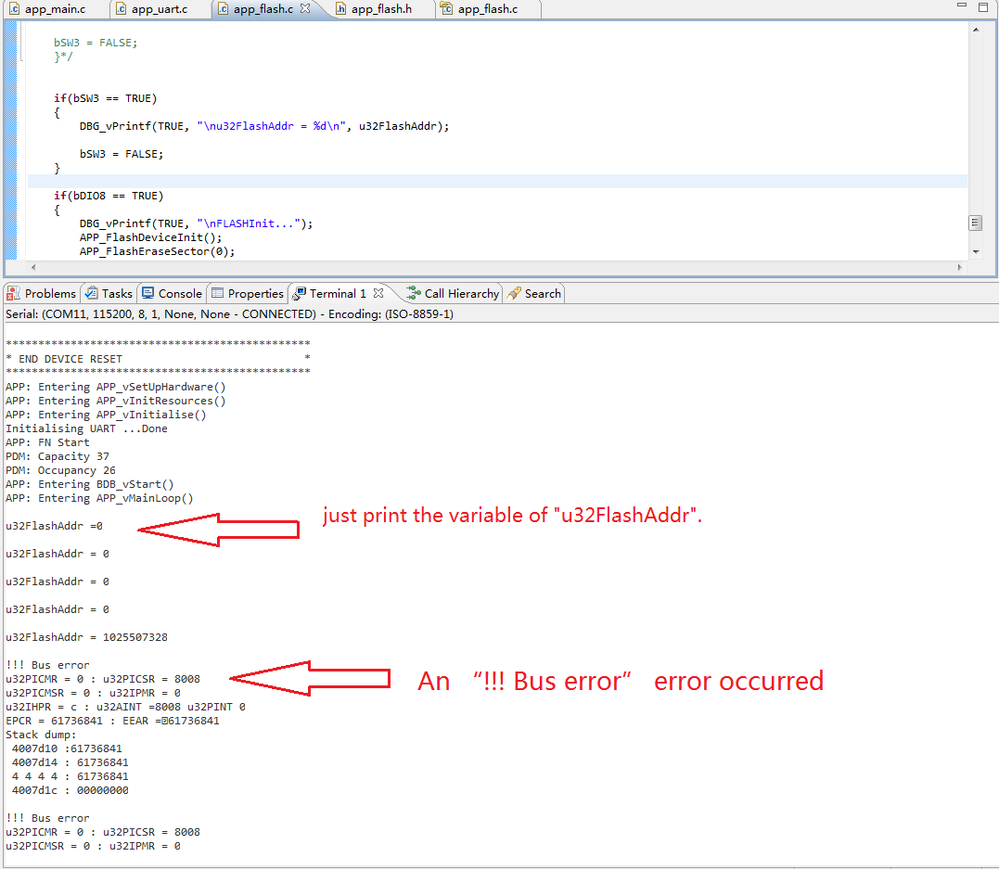
Task: Click the Properties table icon
Action: click(218, 293)
